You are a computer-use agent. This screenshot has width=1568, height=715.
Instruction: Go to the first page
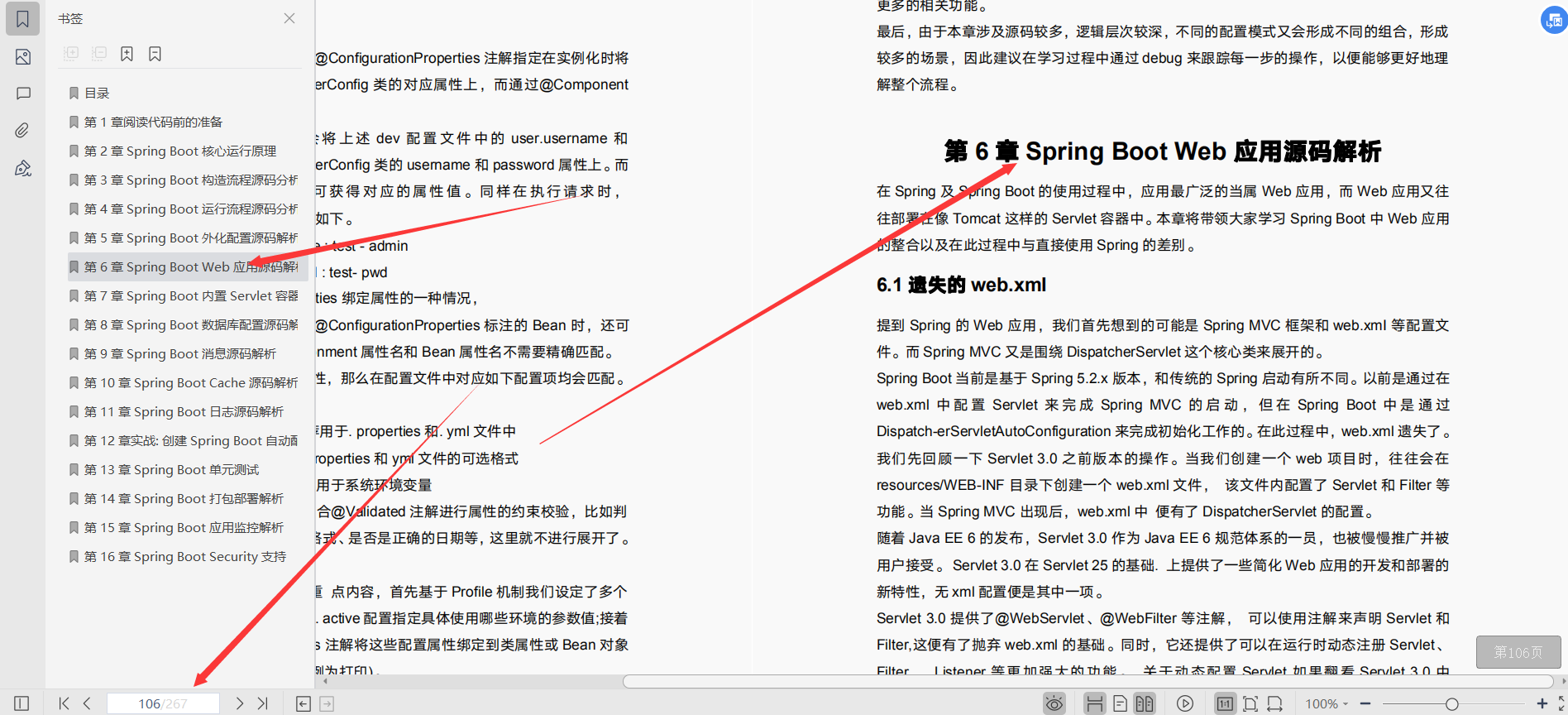coord(64,703)
